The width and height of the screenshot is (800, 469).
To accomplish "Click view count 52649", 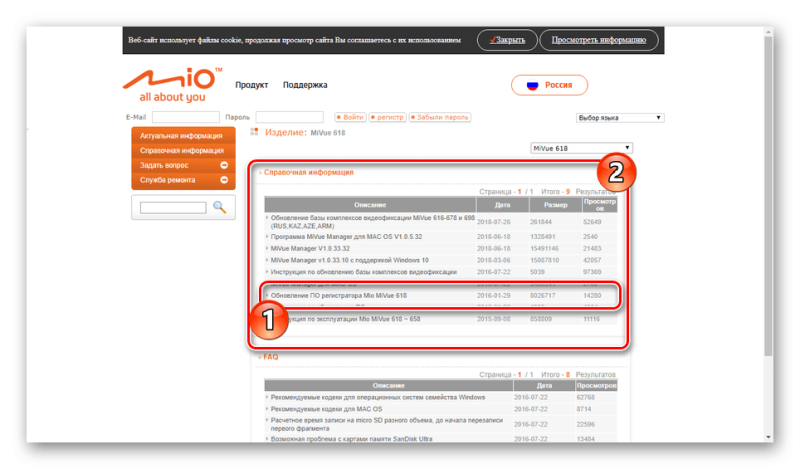I will [x=592, y=222].
